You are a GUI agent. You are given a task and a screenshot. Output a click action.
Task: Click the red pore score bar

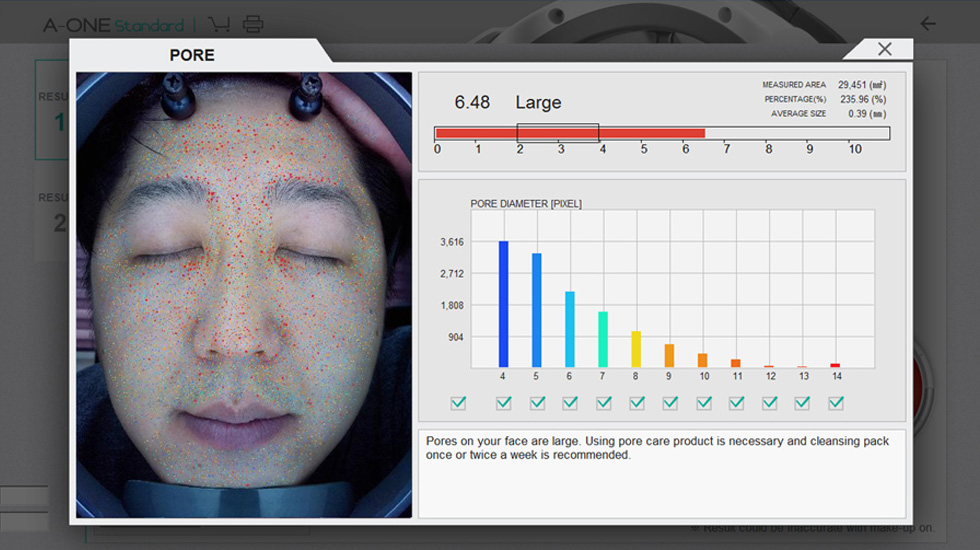tap(570, 132)
